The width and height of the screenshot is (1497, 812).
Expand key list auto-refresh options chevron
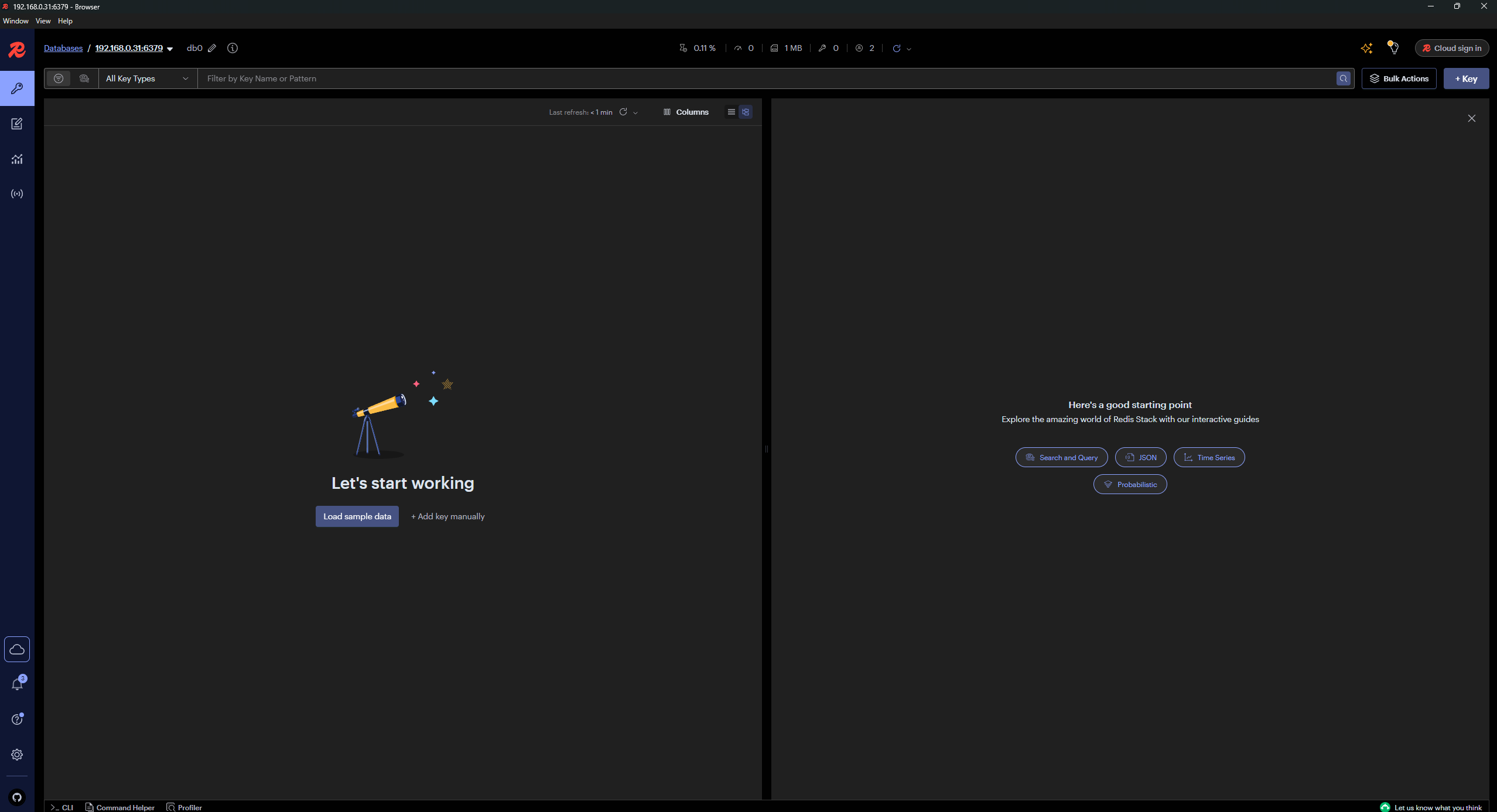(x=635, y=112)
